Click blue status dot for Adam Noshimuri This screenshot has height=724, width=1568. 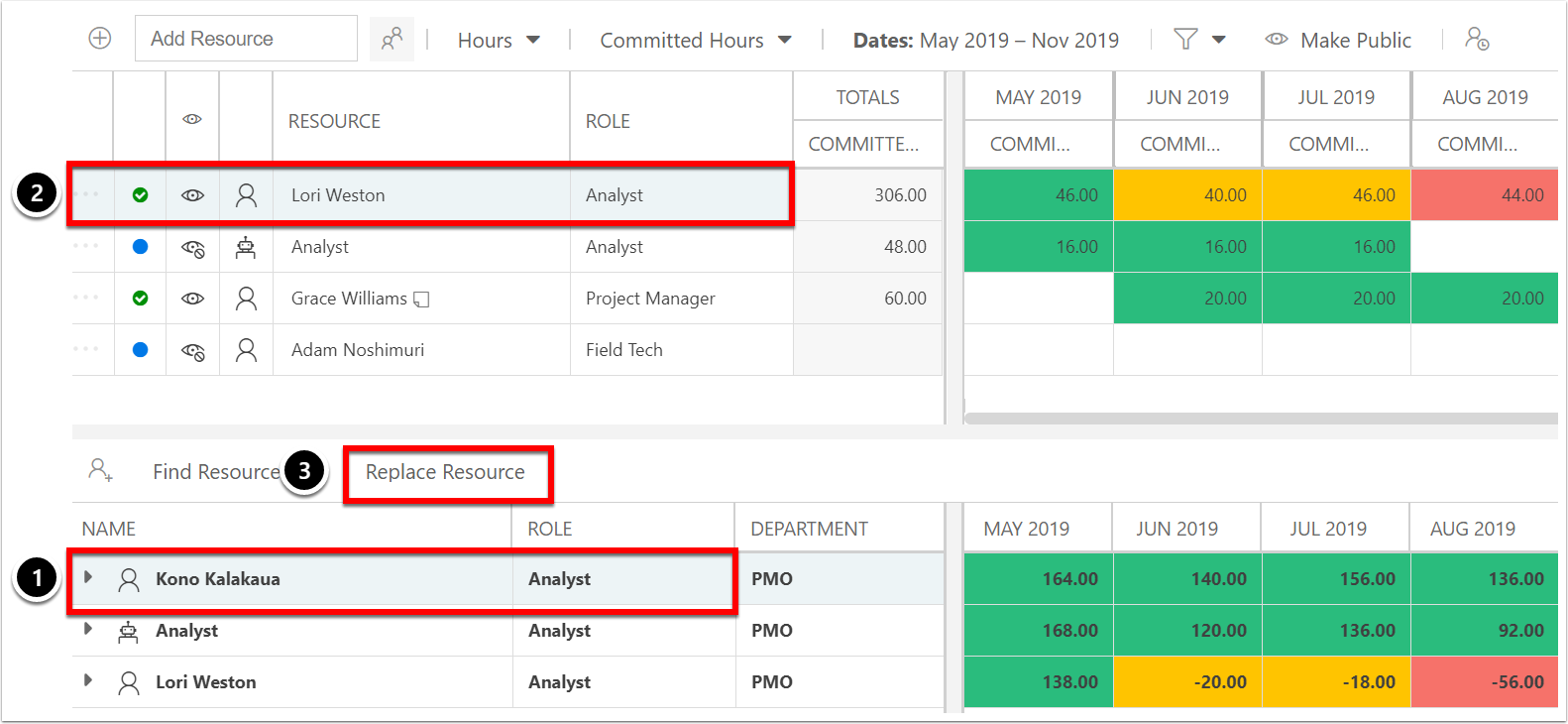[x=140, y=350]
